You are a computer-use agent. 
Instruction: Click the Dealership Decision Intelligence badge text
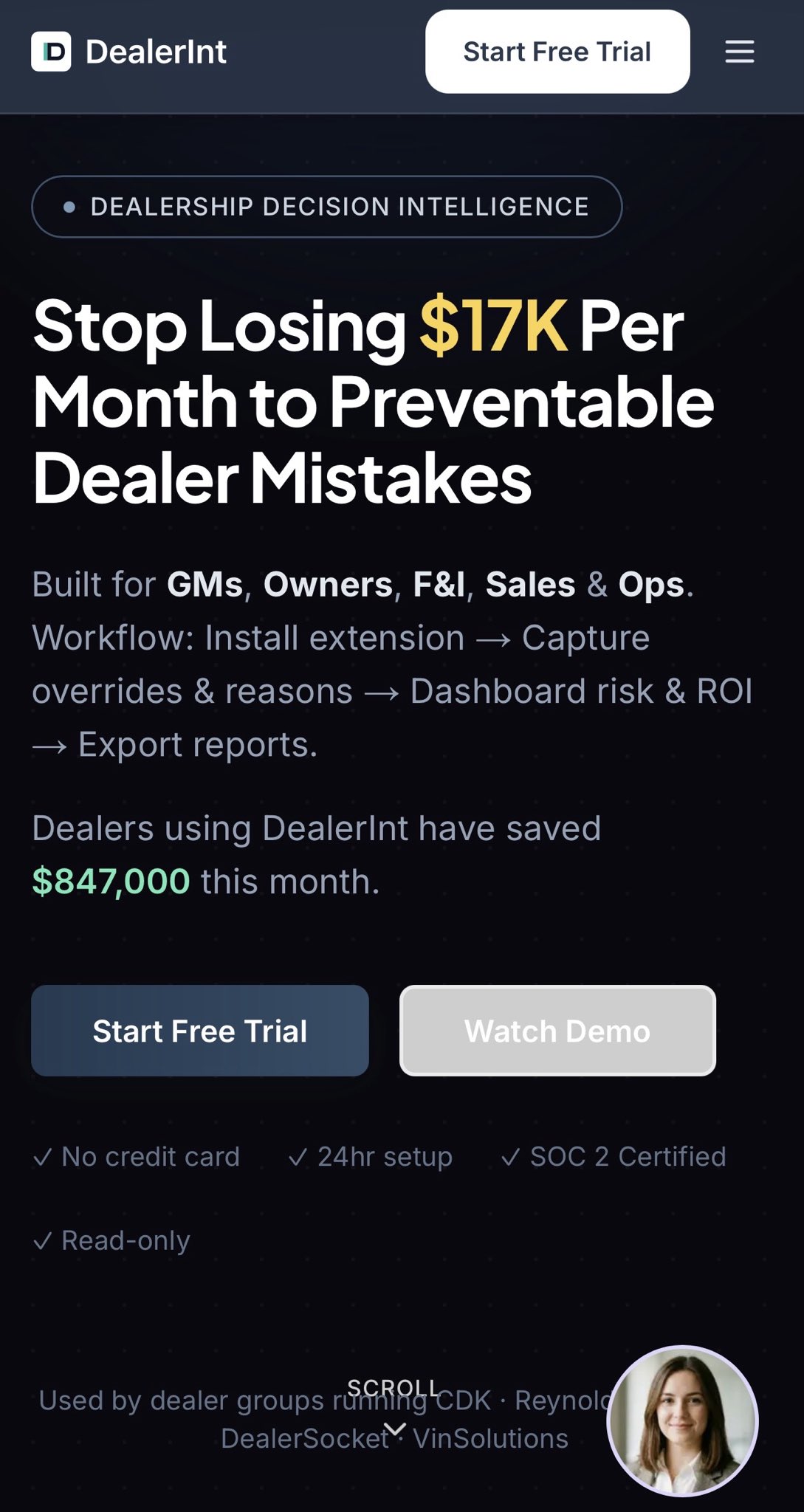pos(340,207)
